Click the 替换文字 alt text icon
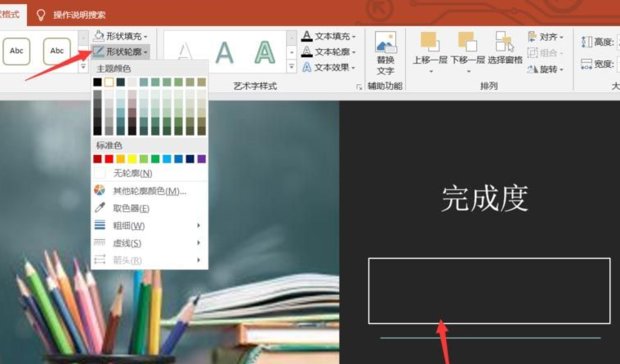620x364 pixels. [x=386, y=42]
